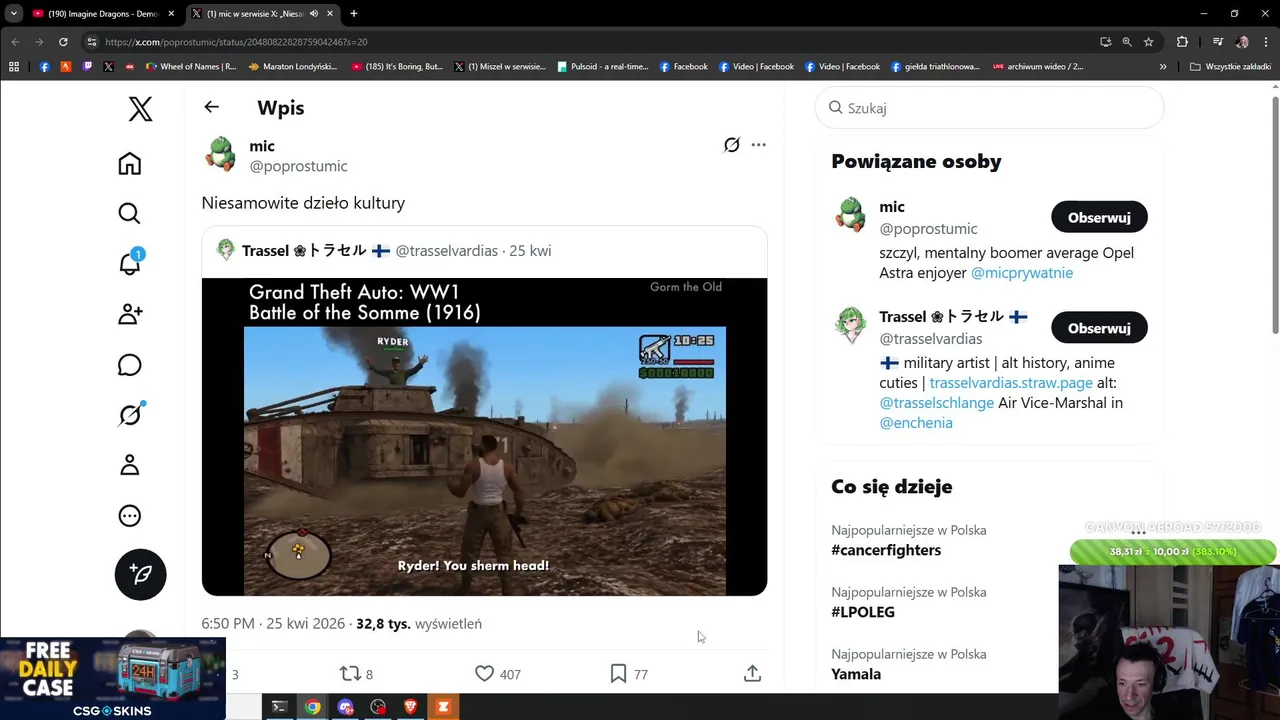
Task: Go to Home in X sidebar
Action: [129, 164]
